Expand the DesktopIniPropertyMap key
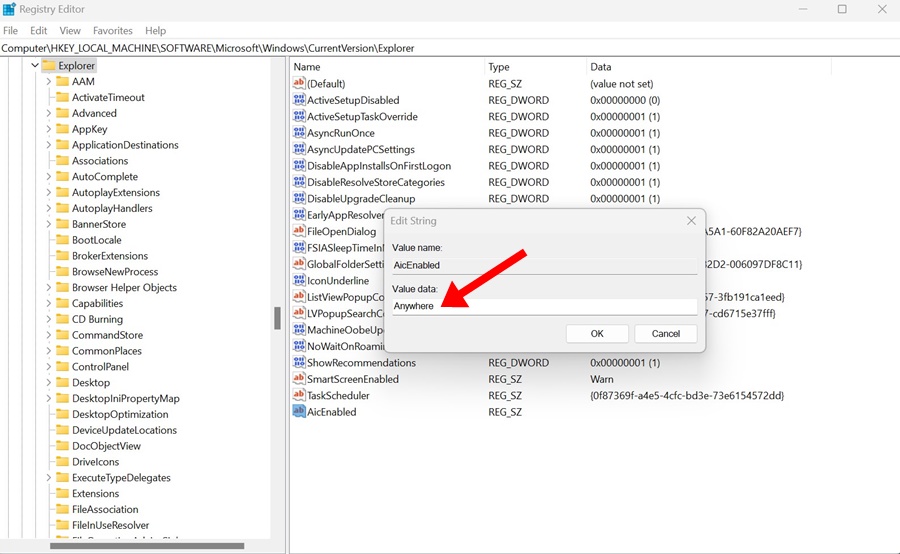Image resolution: width=900 pixels, height=554 pixels. click(49, 398)
